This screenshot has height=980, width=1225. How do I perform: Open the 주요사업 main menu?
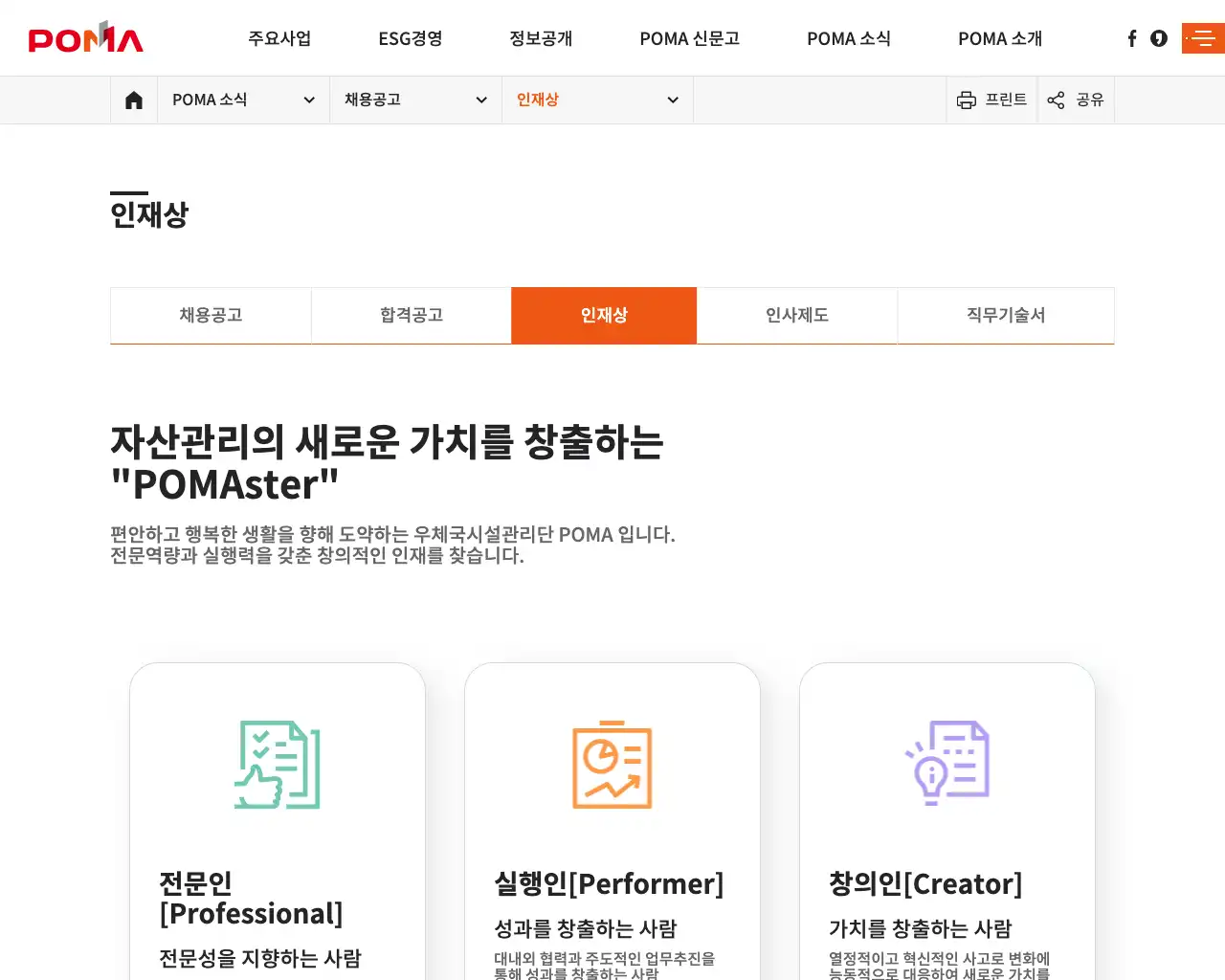click(x=279, y=38)
